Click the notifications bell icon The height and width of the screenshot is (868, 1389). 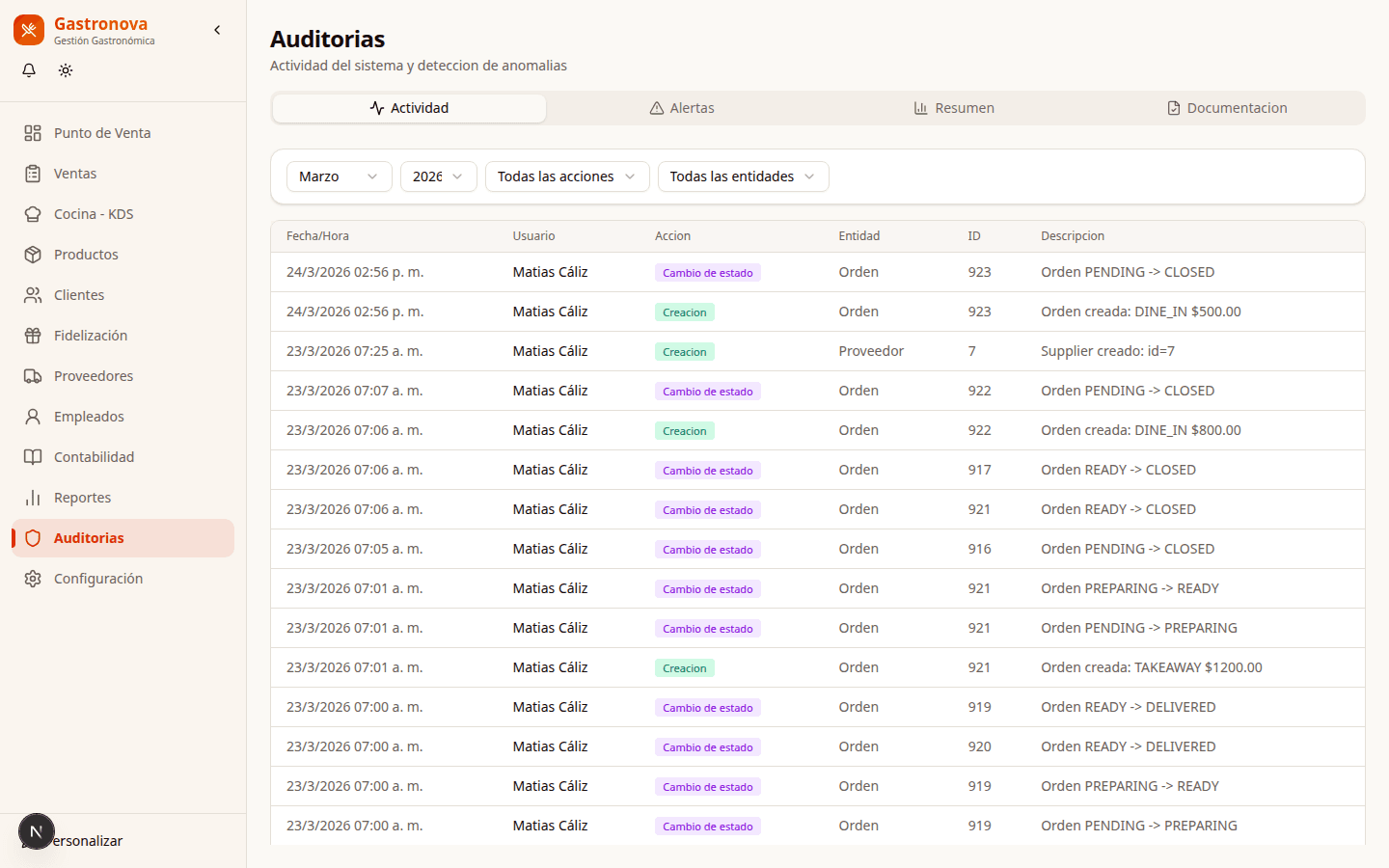29,70
